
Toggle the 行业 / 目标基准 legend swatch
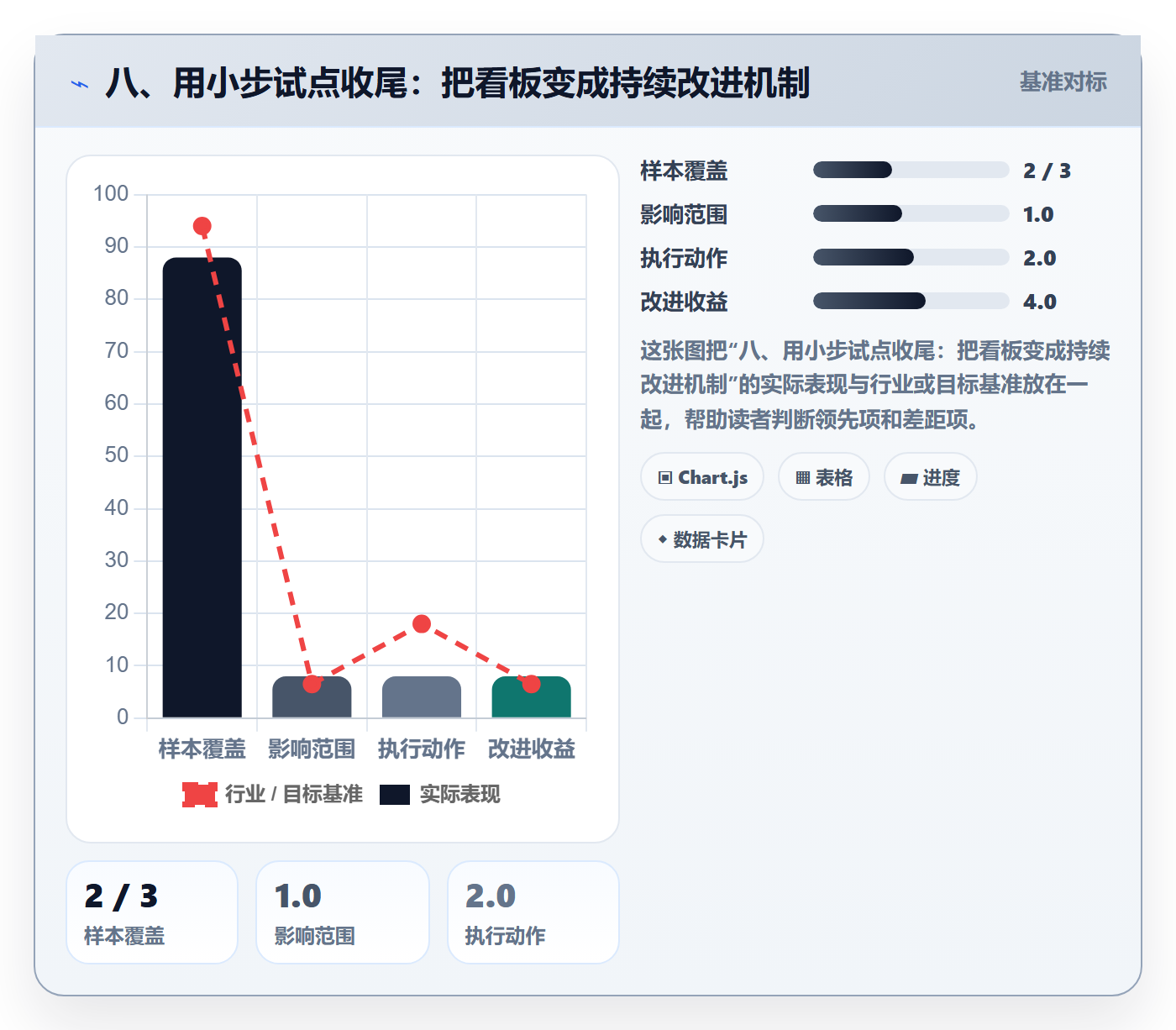coord(200,795)
